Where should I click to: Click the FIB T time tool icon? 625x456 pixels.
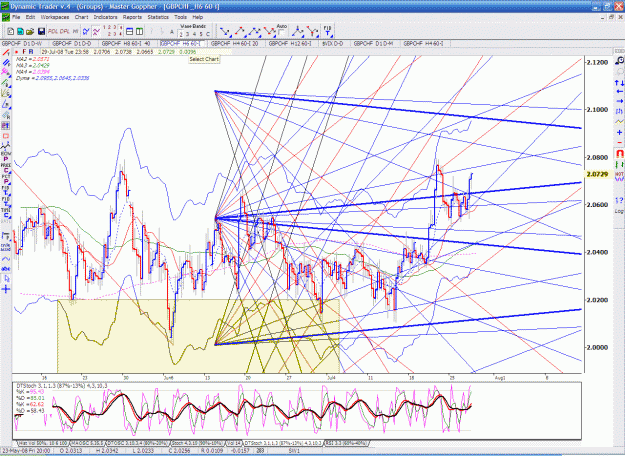[327, 31]
